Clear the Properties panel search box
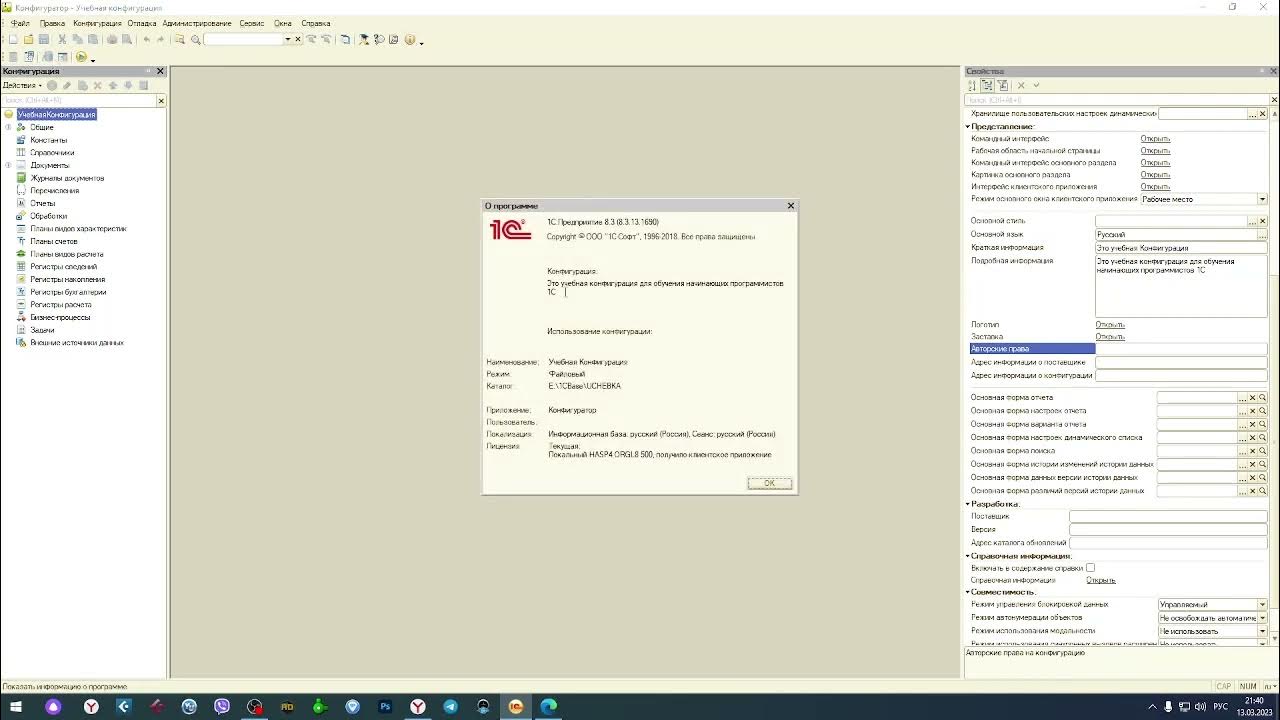 [x=1274, y=100]
